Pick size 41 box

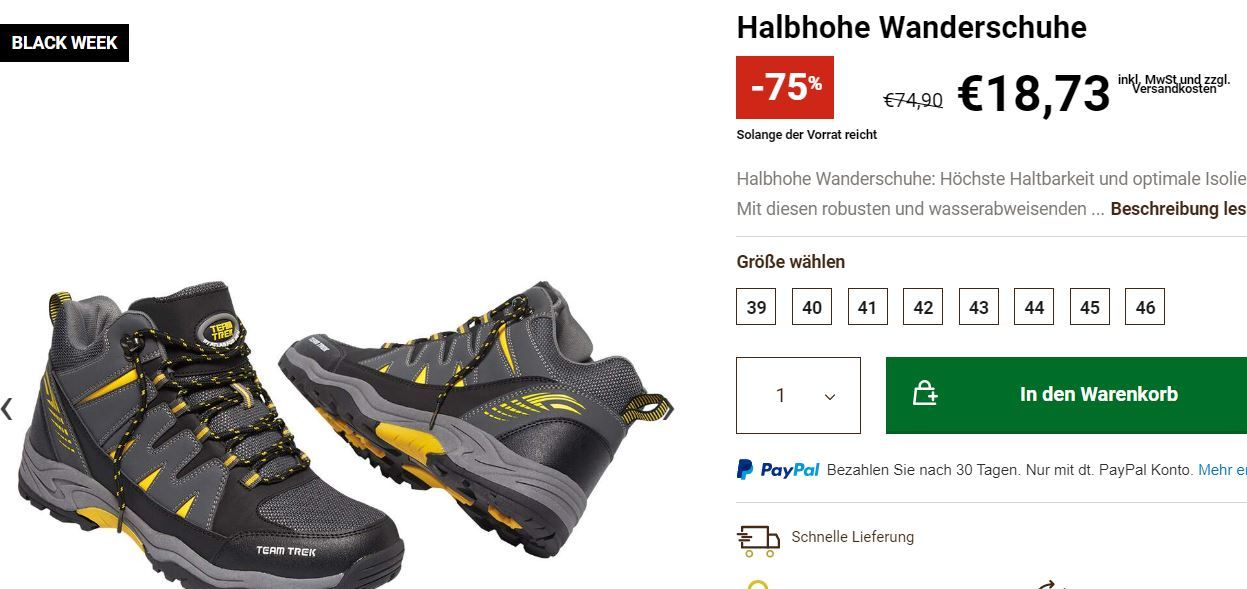[x=867, y=307]
